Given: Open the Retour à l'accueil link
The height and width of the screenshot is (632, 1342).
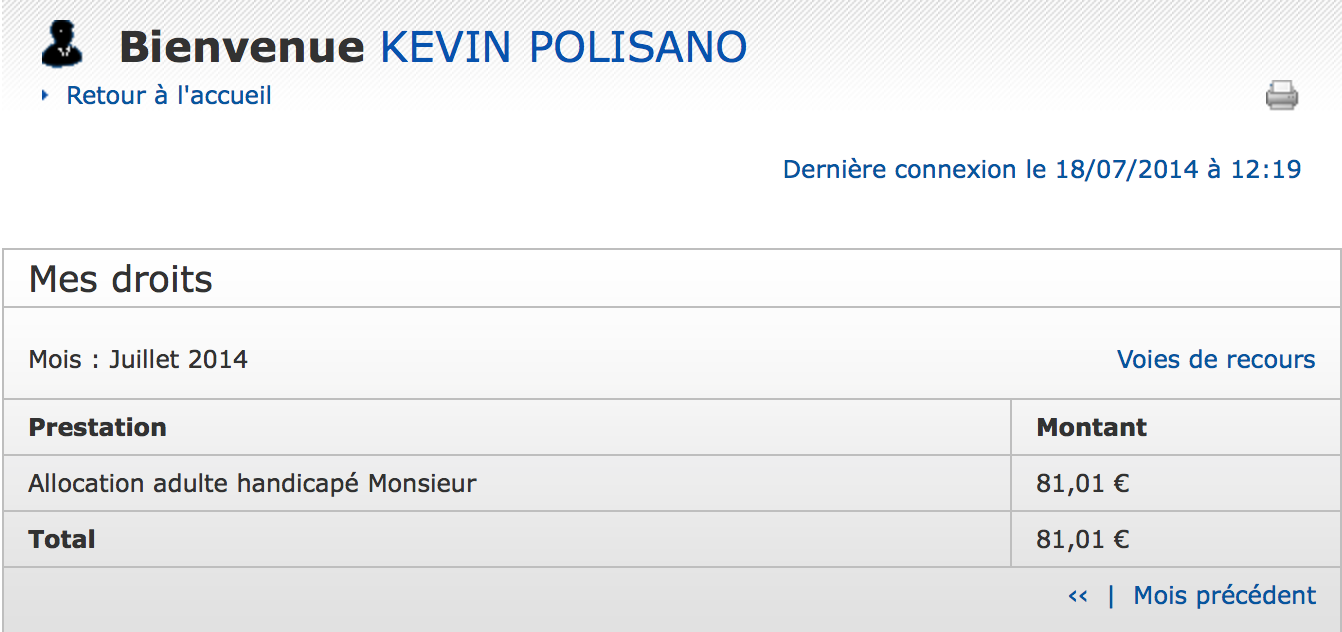Looking at the screenshot, I should [169, 95].
